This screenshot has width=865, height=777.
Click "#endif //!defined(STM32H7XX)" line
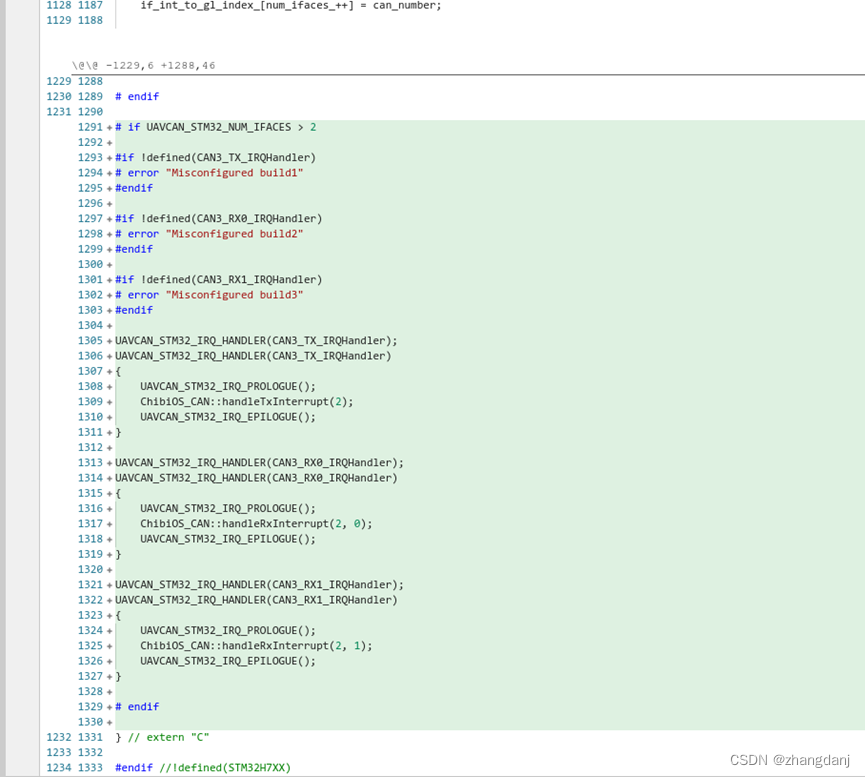tap(203, 768)
